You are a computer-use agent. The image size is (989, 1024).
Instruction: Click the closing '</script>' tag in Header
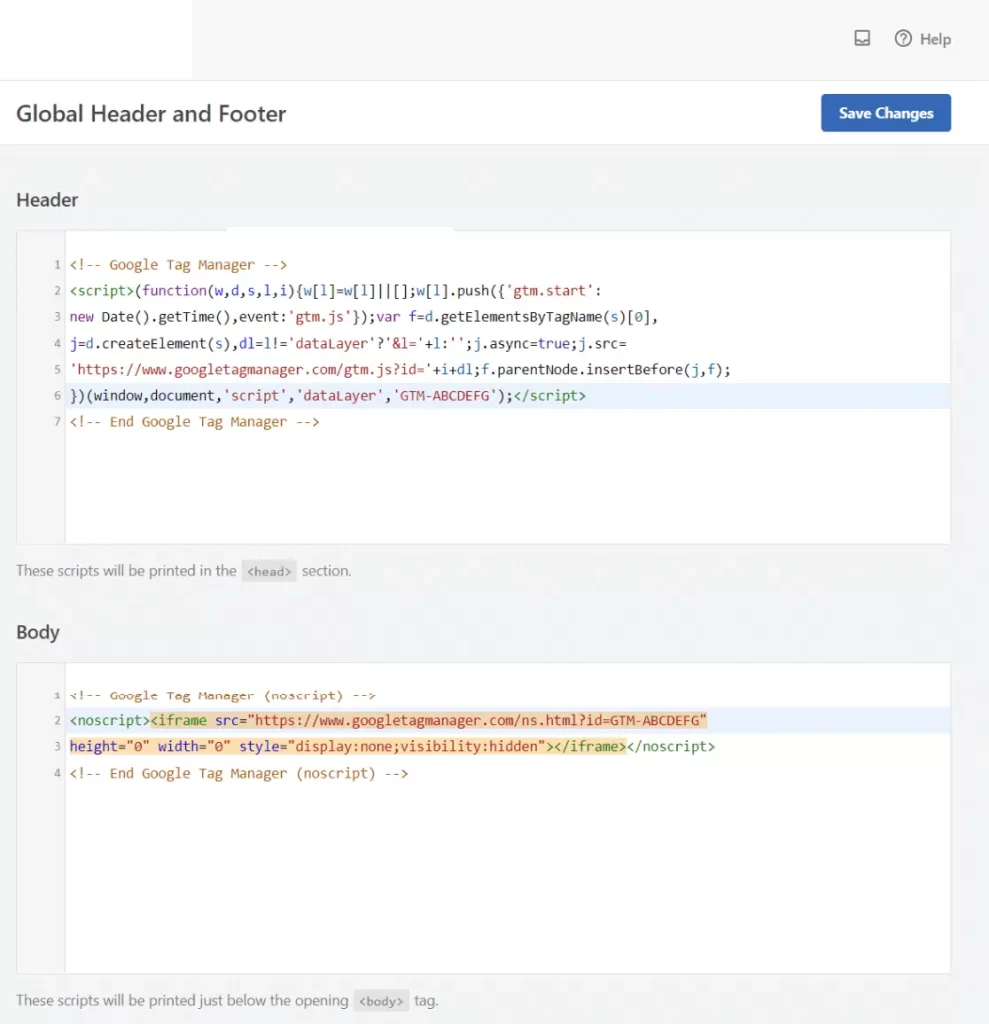click(x=550, y=396)
